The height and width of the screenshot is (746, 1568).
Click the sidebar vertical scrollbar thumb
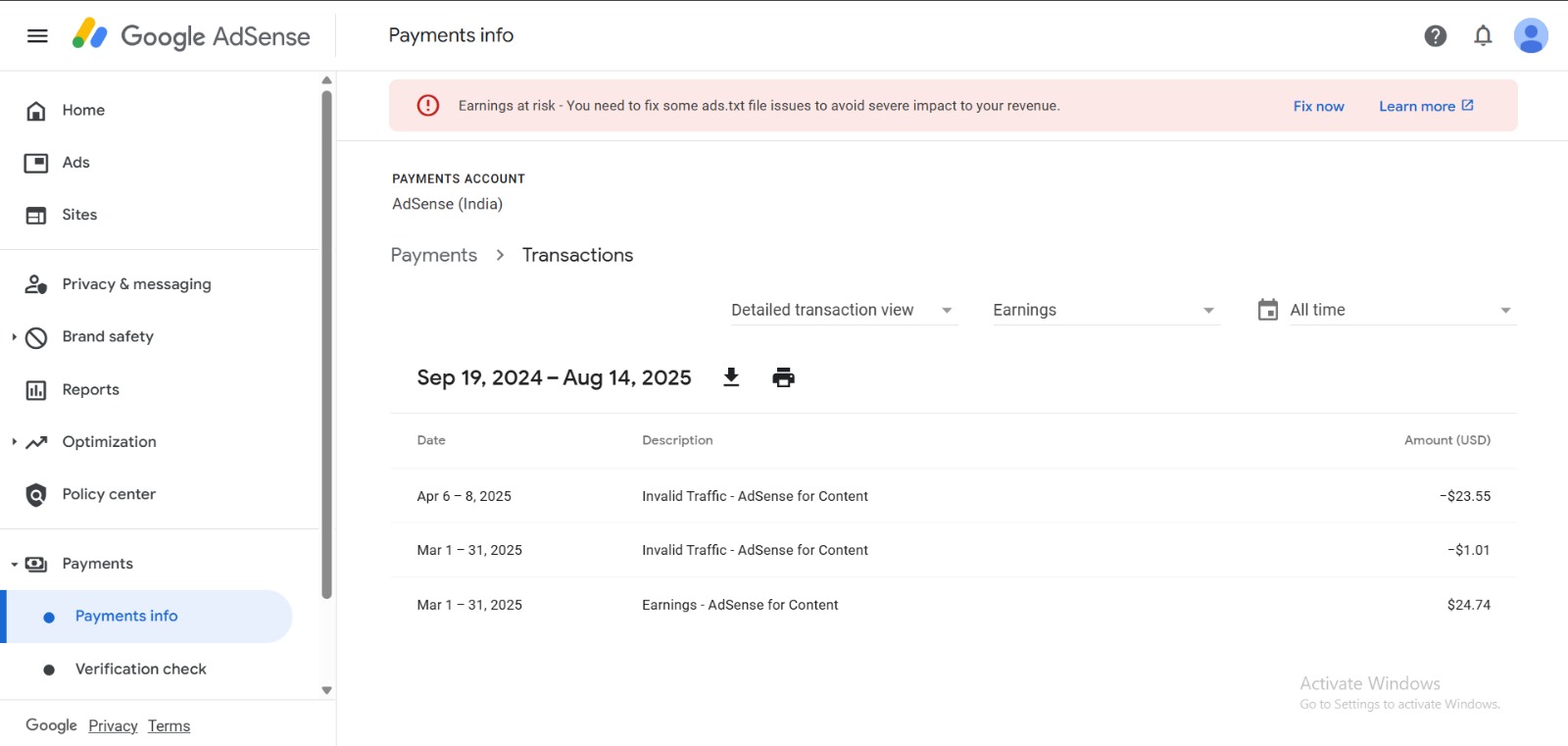326,343
